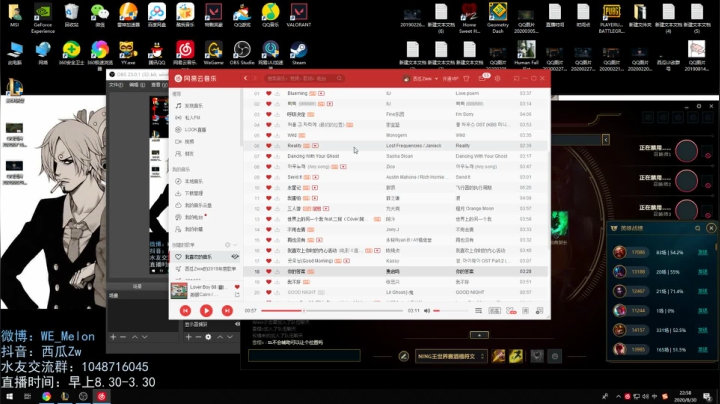The height and width of the screenshot is (404, 720).
Task: Click the search magnifier in NetEase header
Action: coord(339,79)
